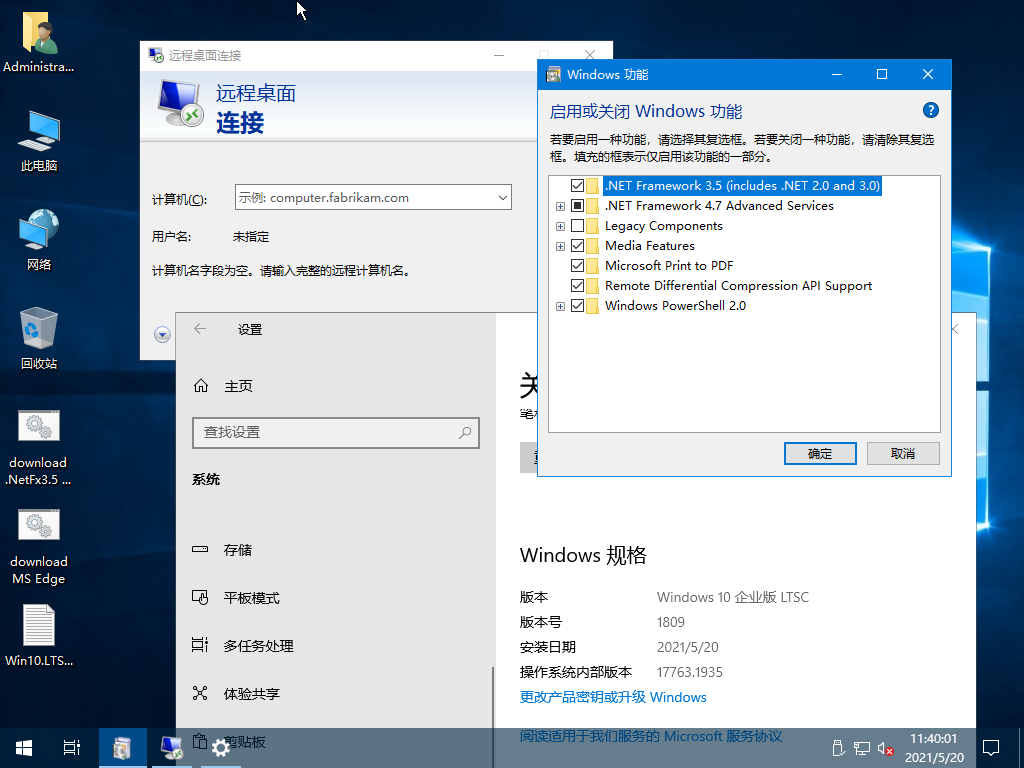Viewport: 1024px width, 768px height.
Task: Expand the Media Features node
Action: tap(560, 246)
